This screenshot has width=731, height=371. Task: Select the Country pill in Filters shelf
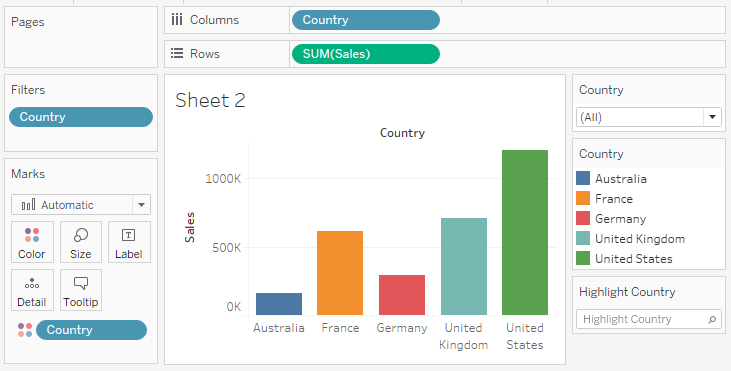click(x=81, y=117)
